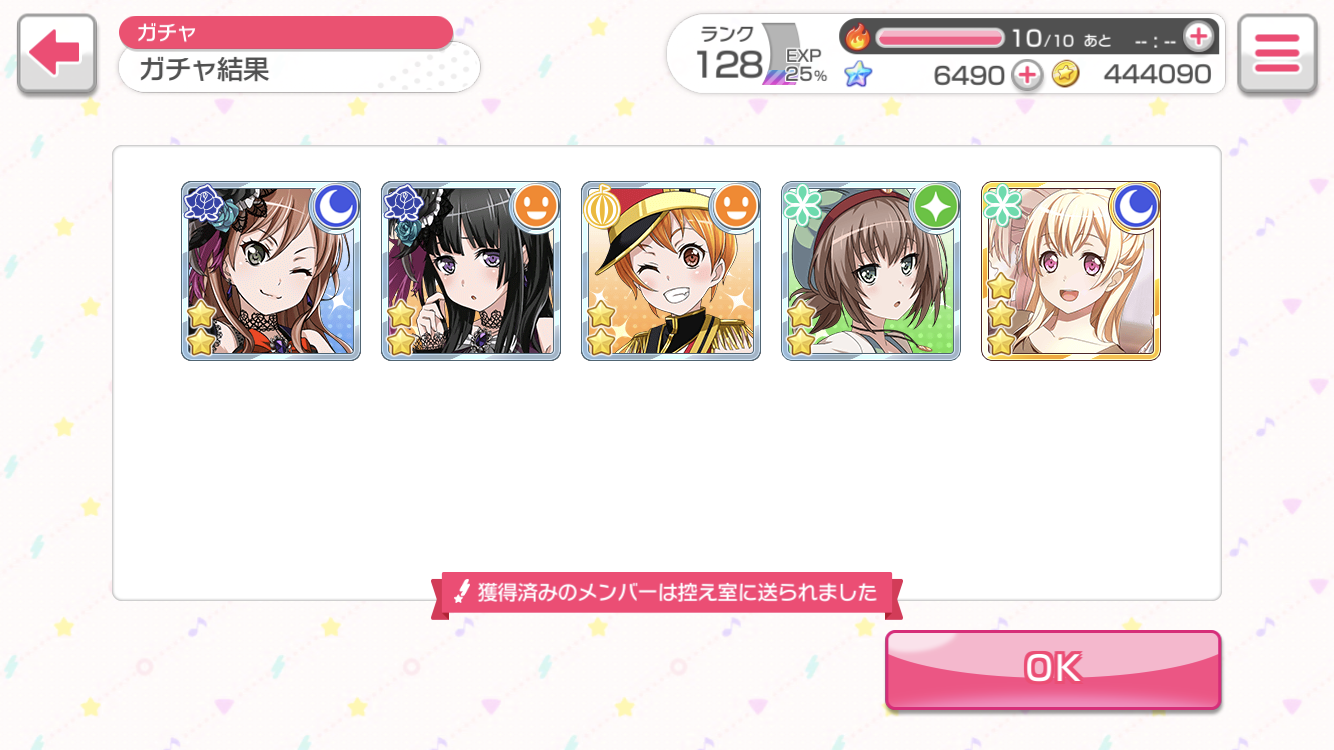The height and width of the screenshot is (750, 1334).
Task: Tap the flame boost icon
Action: [858, 38]
